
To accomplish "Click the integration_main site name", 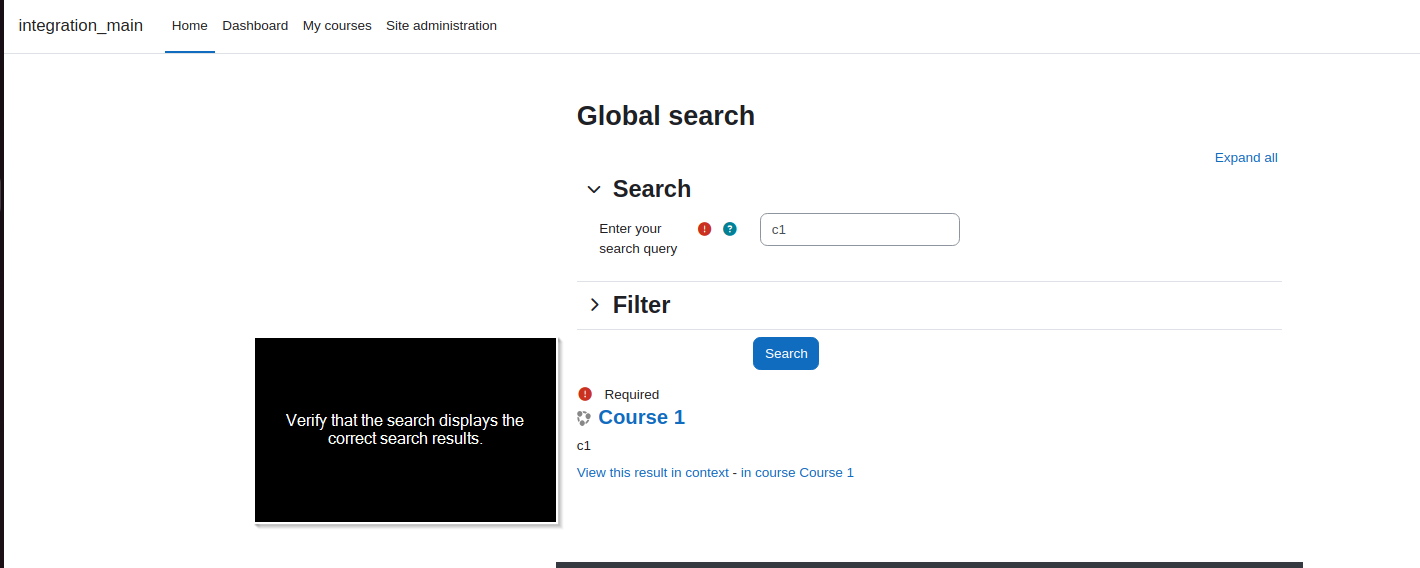I will tap(81, 25).
